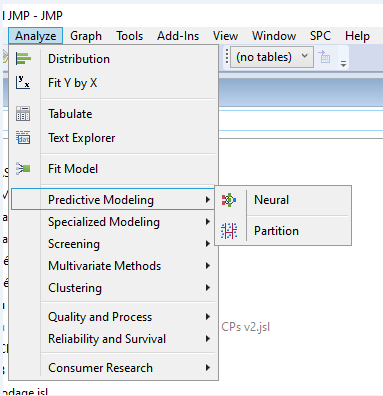Expand the Predictive Modeling submenu
This screenshot has height=396, width=383.
tap(113, 200)
